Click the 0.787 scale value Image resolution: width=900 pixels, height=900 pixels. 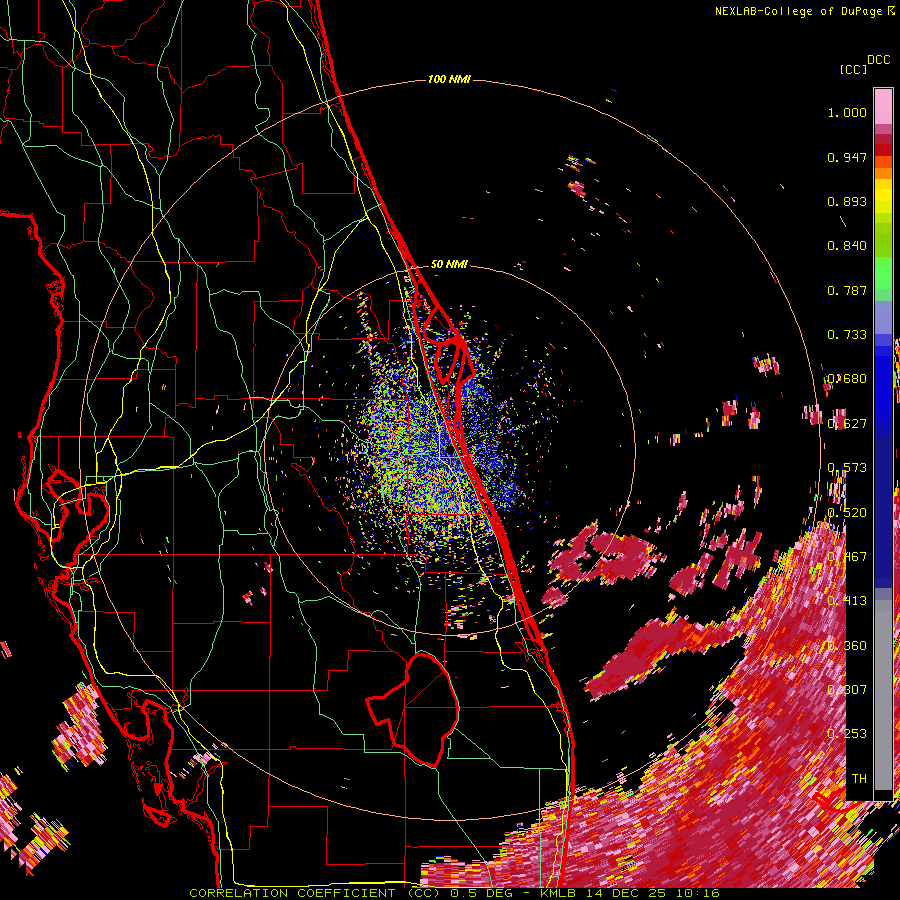847,290
